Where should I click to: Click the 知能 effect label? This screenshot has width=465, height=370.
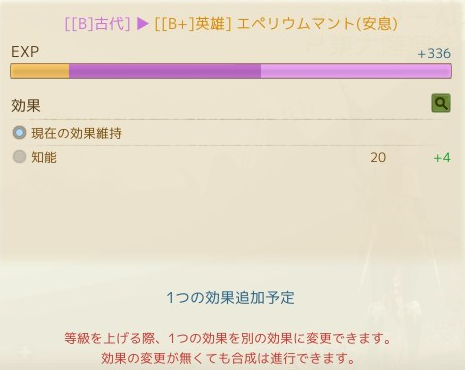tap(44, 157)
